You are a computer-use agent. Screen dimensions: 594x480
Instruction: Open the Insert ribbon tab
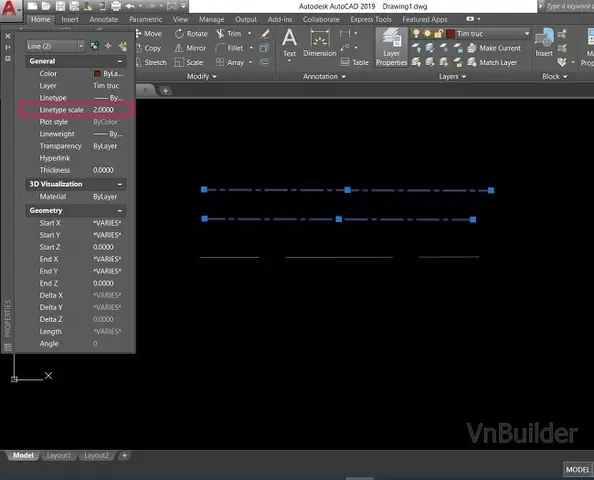point(70,19)
